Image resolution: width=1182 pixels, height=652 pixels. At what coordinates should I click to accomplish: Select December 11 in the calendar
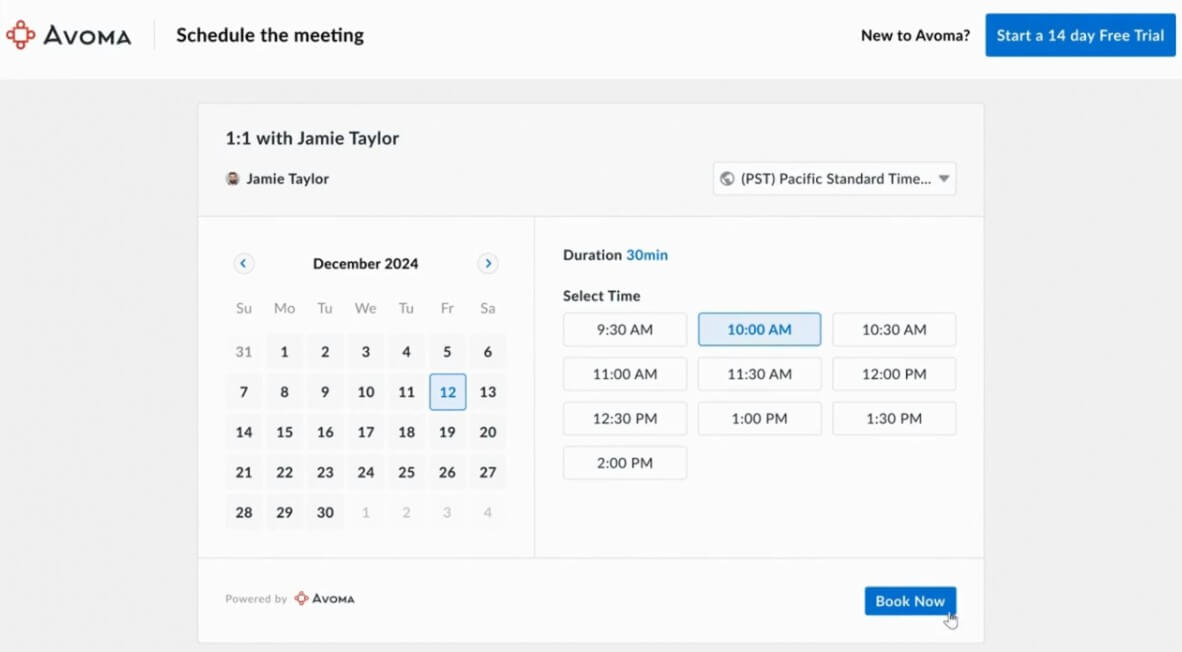click(x=406, y=392)
